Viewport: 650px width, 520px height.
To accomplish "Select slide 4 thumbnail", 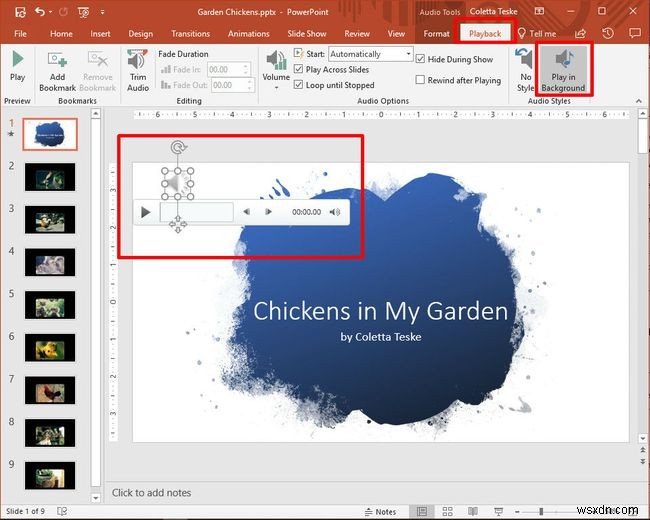I will (50, 262).
